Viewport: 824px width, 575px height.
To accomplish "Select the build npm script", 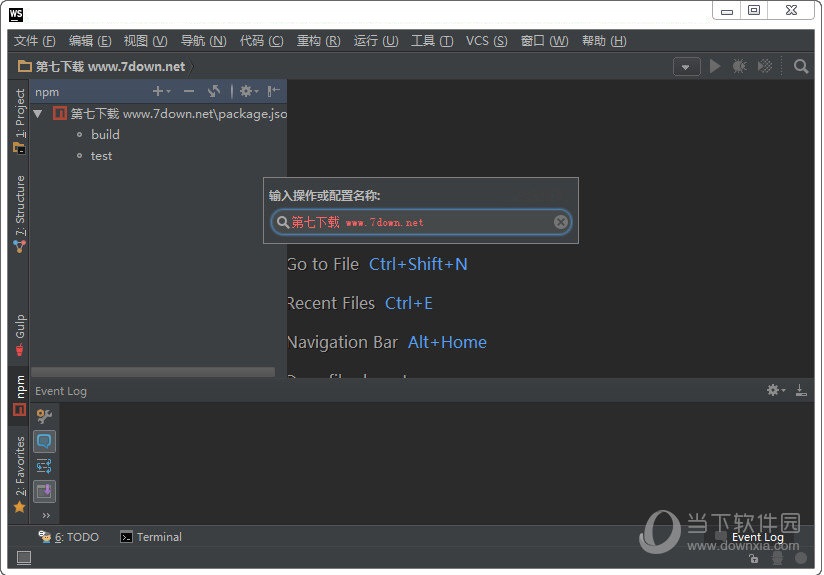I will point(105,135).
